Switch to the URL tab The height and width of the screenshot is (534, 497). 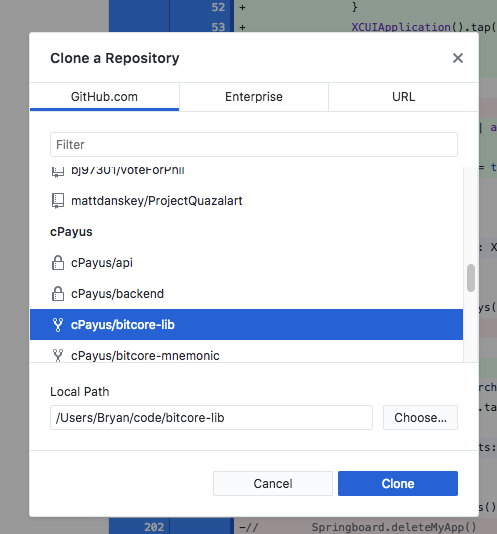coord(403,97)
